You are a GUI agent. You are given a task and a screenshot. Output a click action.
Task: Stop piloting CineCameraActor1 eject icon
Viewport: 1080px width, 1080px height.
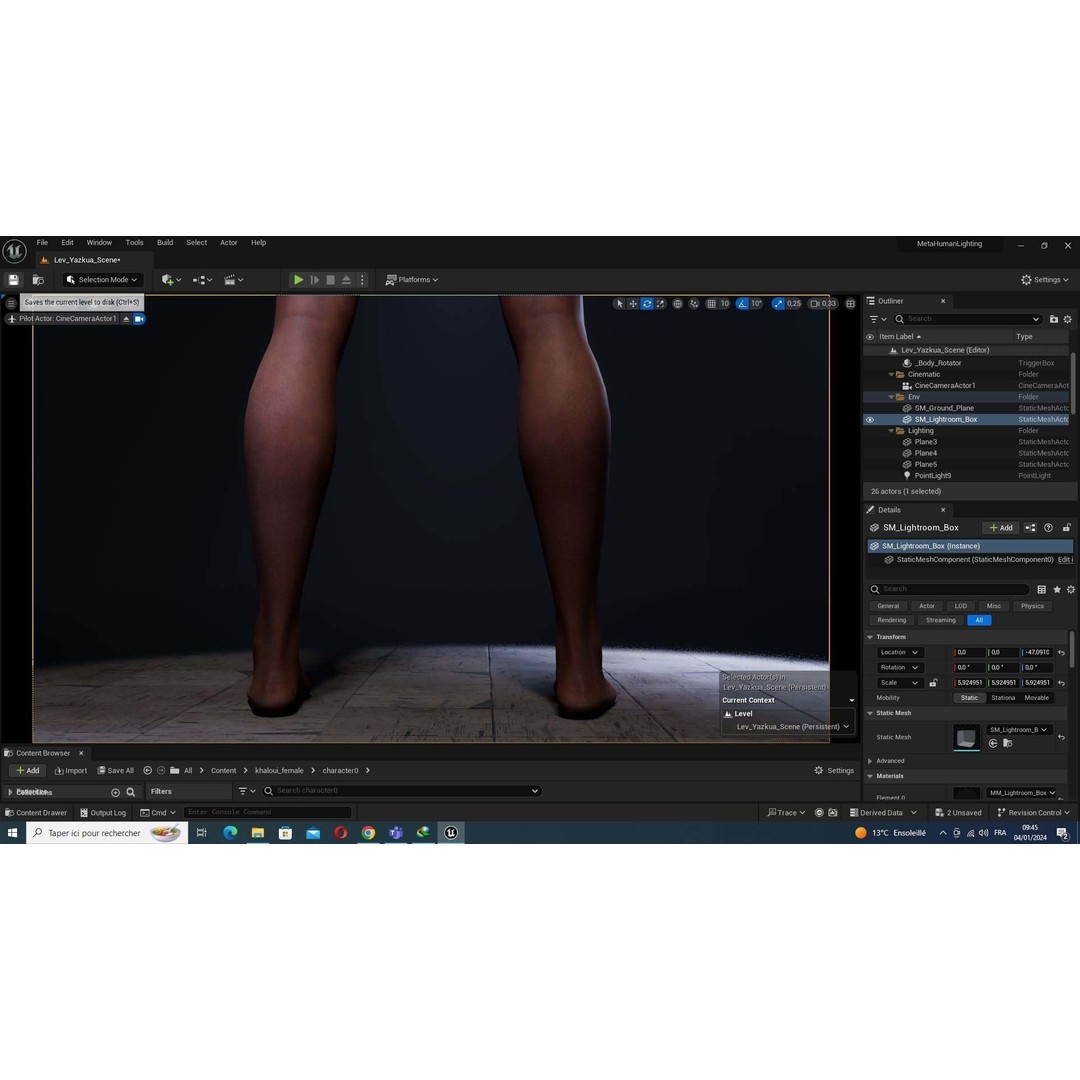coord(126,319)
